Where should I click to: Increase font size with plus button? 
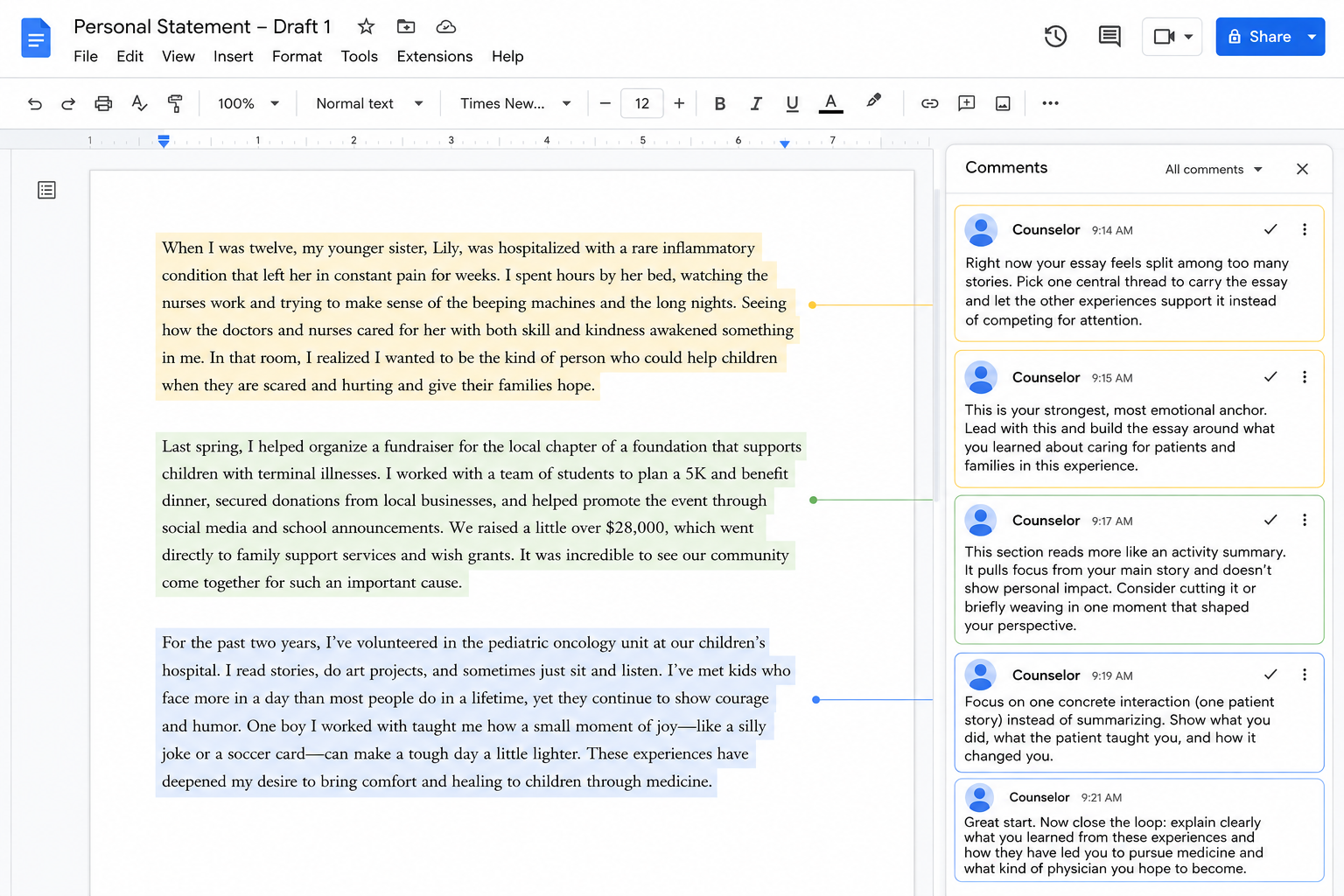pyautogui.click(x=679, y=103)
